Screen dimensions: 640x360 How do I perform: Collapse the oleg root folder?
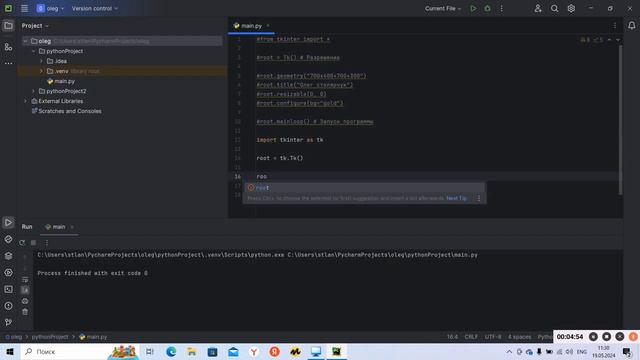pyautogui.click(x=26, y=41)
